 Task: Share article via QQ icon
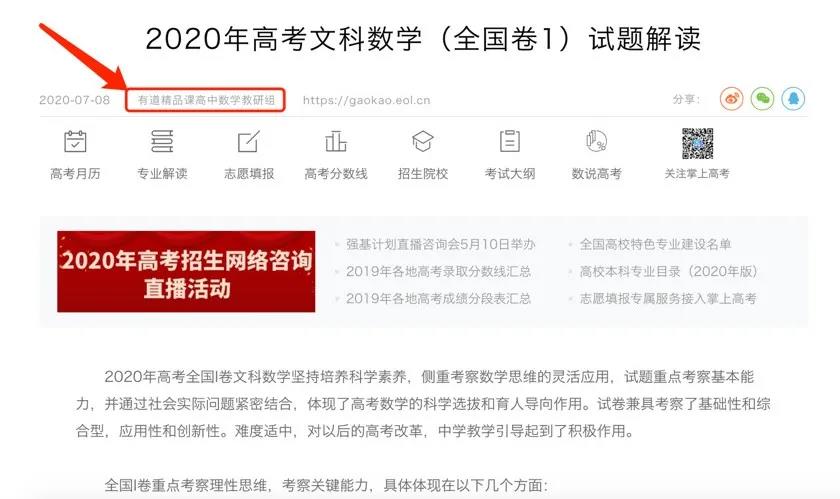793,99
